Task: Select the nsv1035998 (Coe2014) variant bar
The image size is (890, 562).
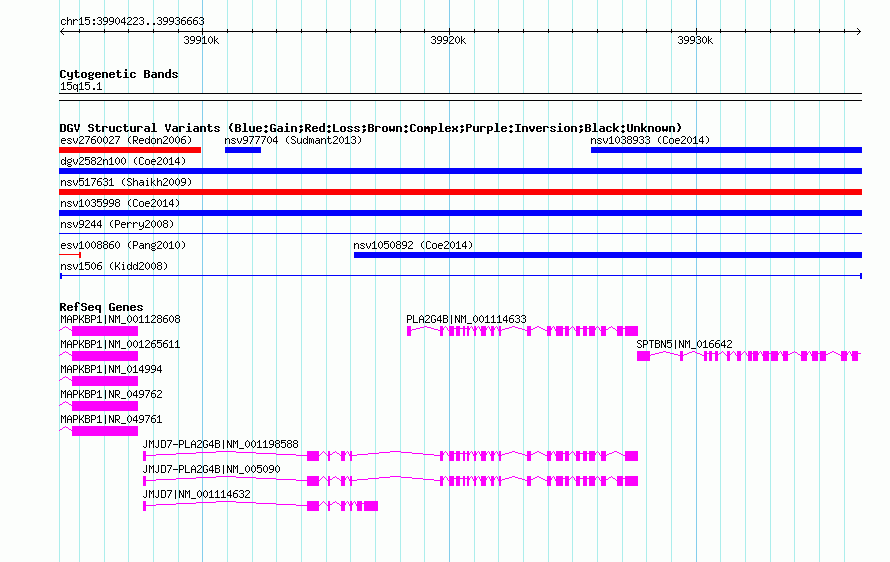Action: pyautogui.click(x=460, y=213)
